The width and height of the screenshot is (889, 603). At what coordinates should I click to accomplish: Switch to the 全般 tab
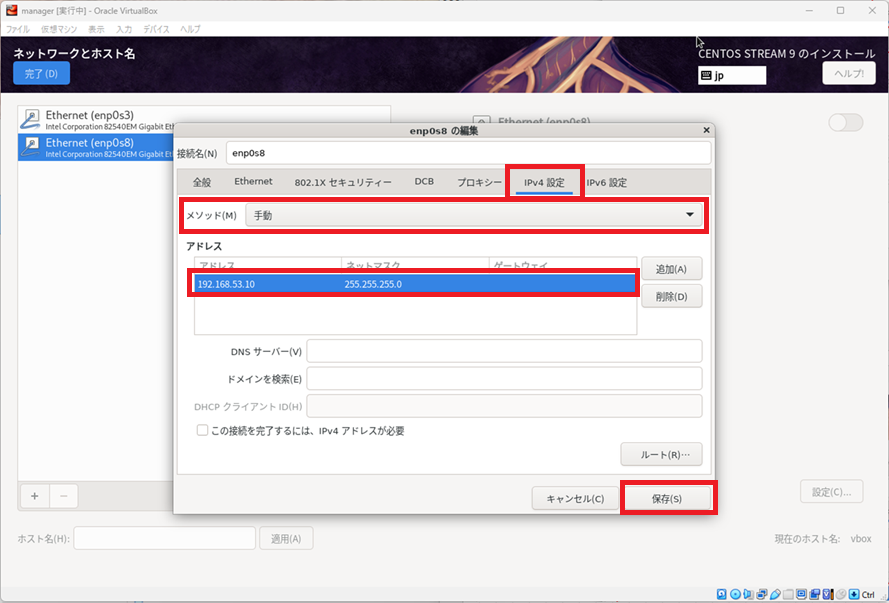(x=202, y=182)
